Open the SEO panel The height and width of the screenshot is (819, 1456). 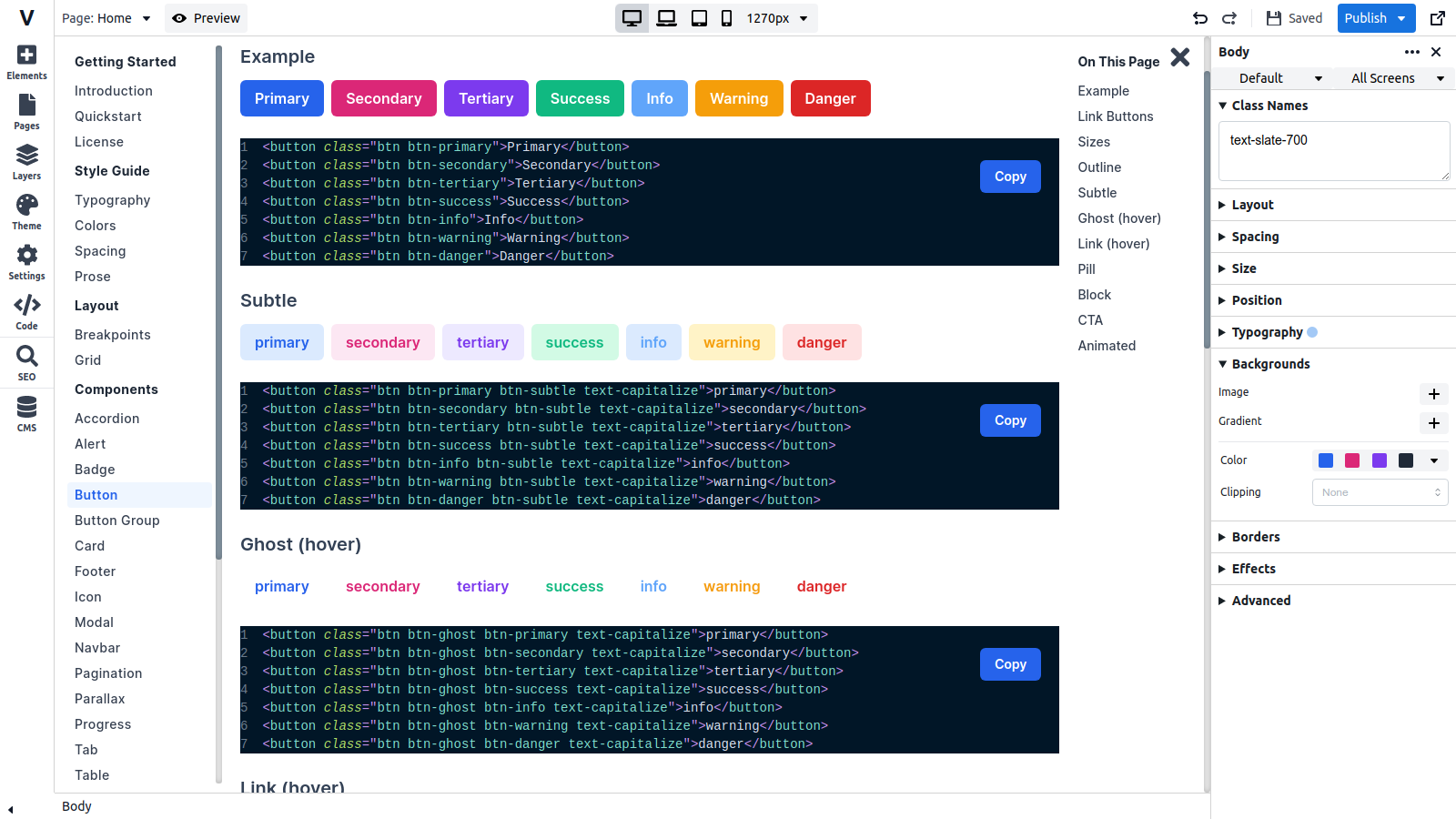[27, 363]
